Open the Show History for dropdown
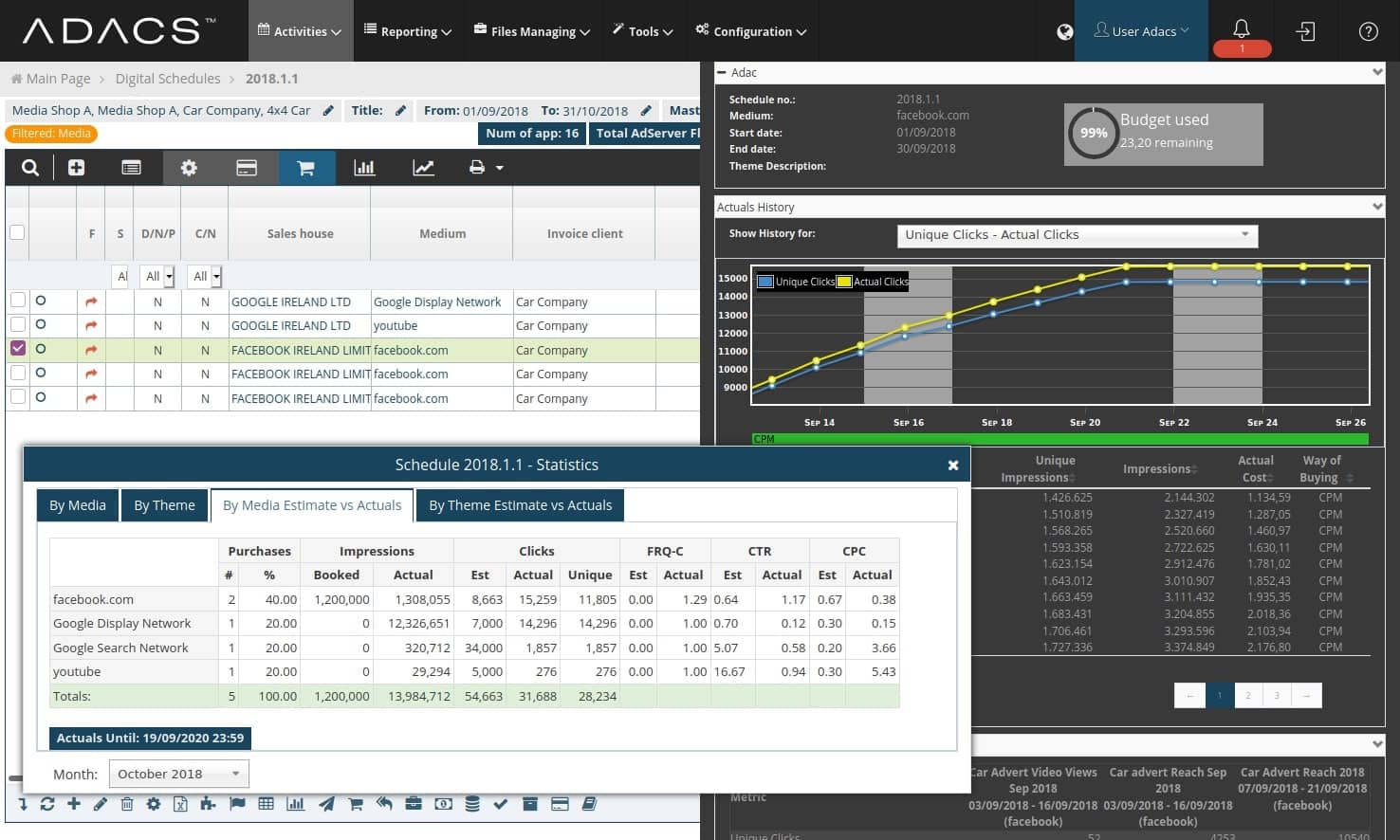 1077,235
